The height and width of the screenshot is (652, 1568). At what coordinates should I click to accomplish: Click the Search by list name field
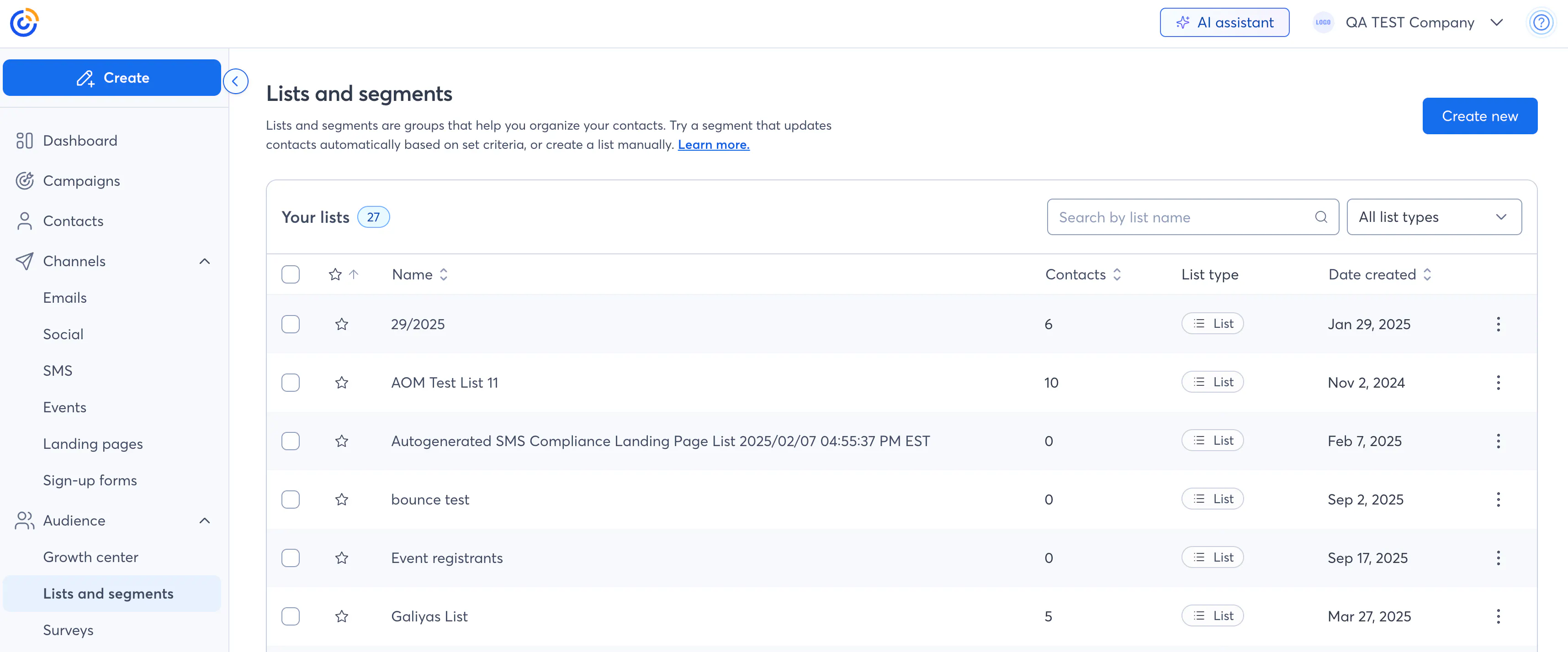[1181, 217]
